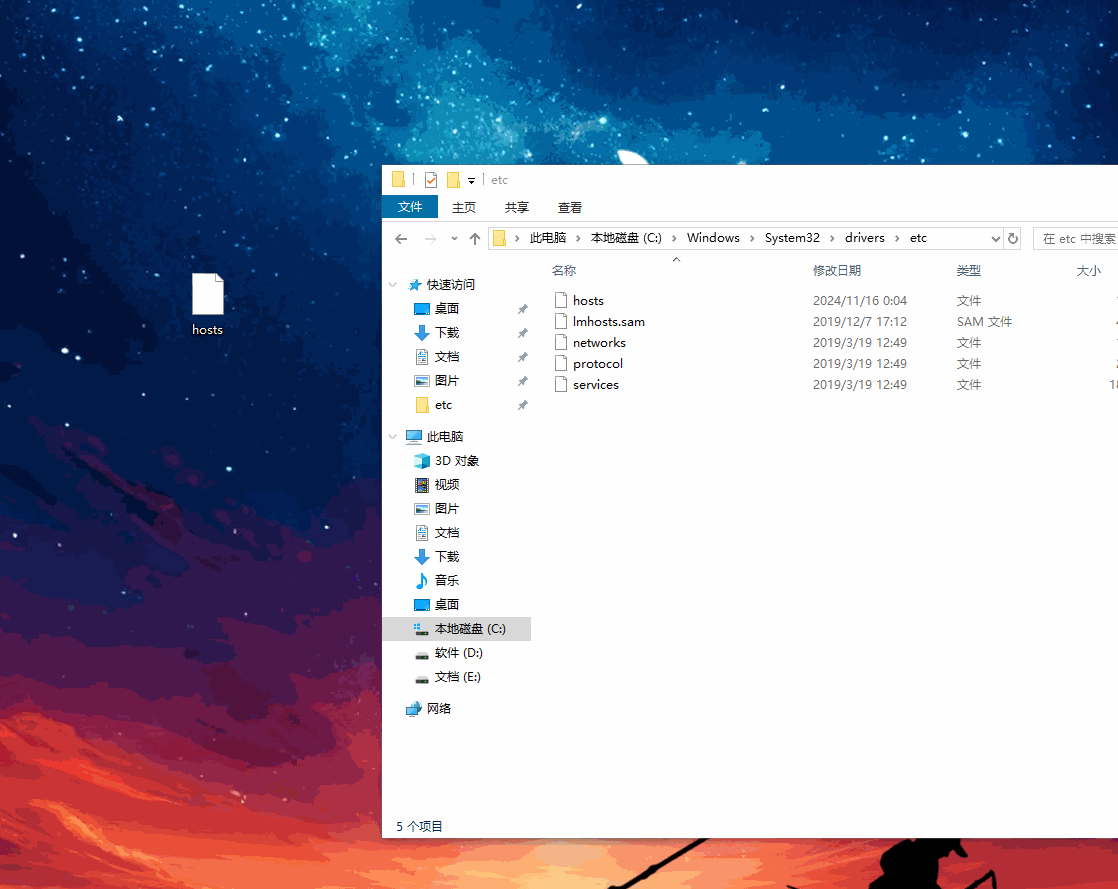Open the 文件 ribbon tab
1118x889 pixels.
410,207
